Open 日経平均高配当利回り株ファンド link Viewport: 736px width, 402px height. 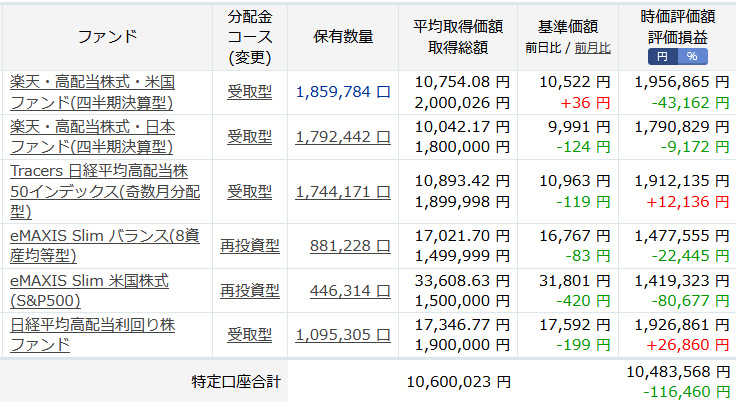click(x=92, y=335)
